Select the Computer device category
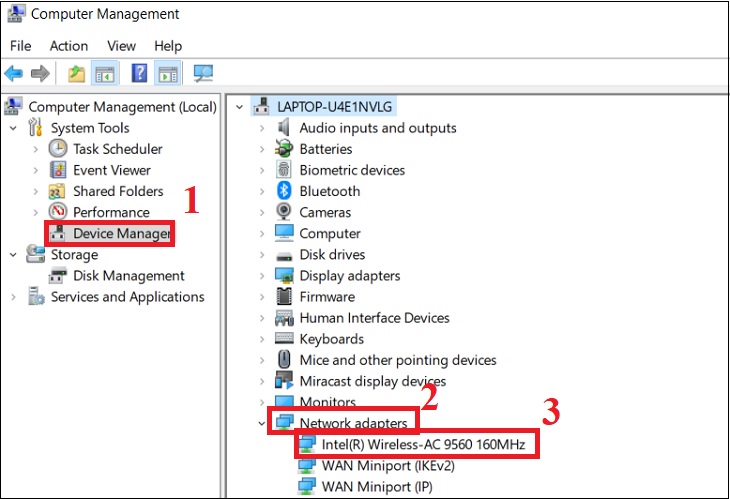Viewport: 730px width, 499px height. (330, 233)
